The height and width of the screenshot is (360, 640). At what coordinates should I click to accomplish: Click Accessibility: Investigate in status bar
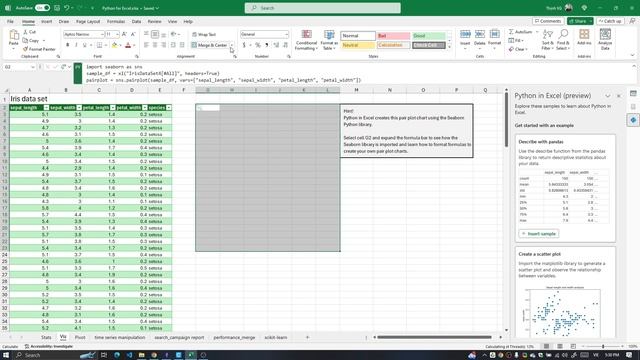click(x=49, y=347)
